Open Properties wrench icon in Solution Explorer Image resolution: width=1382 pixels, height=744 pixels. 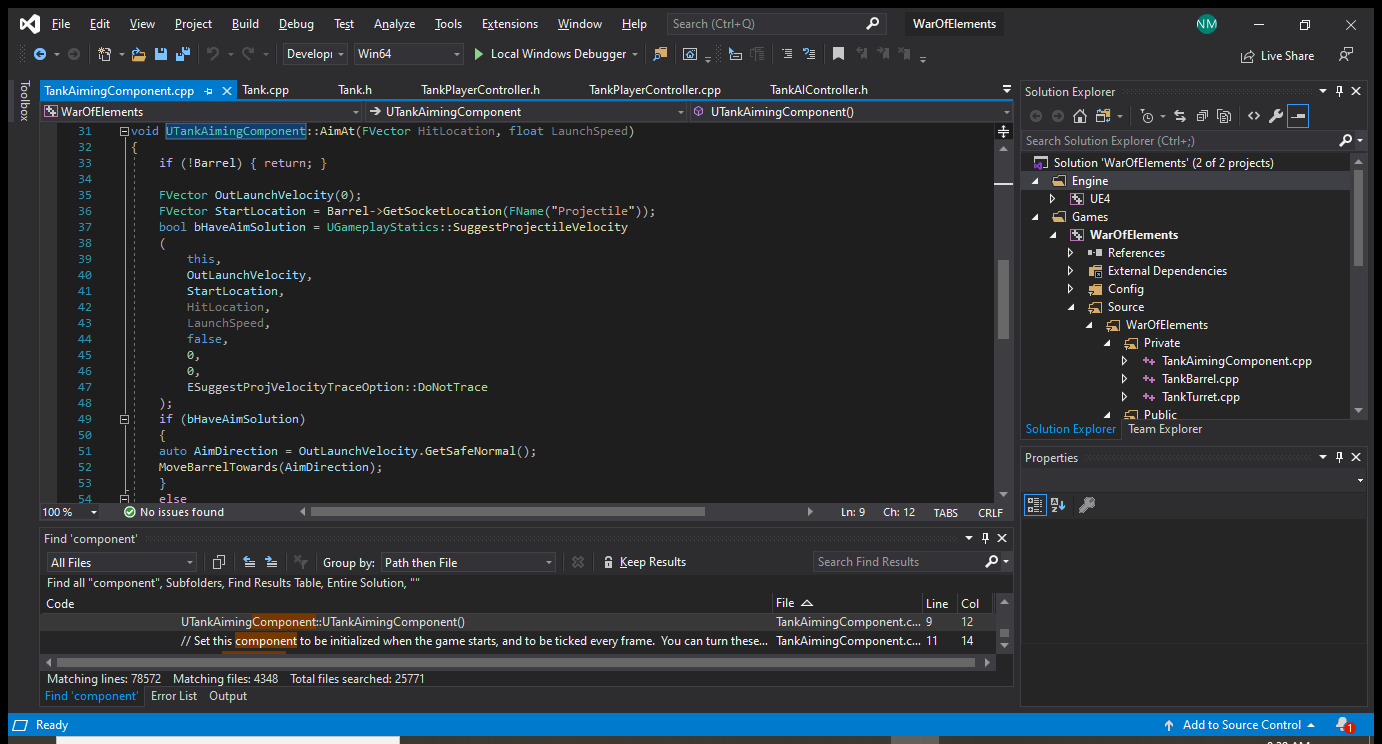(1275, 116)
